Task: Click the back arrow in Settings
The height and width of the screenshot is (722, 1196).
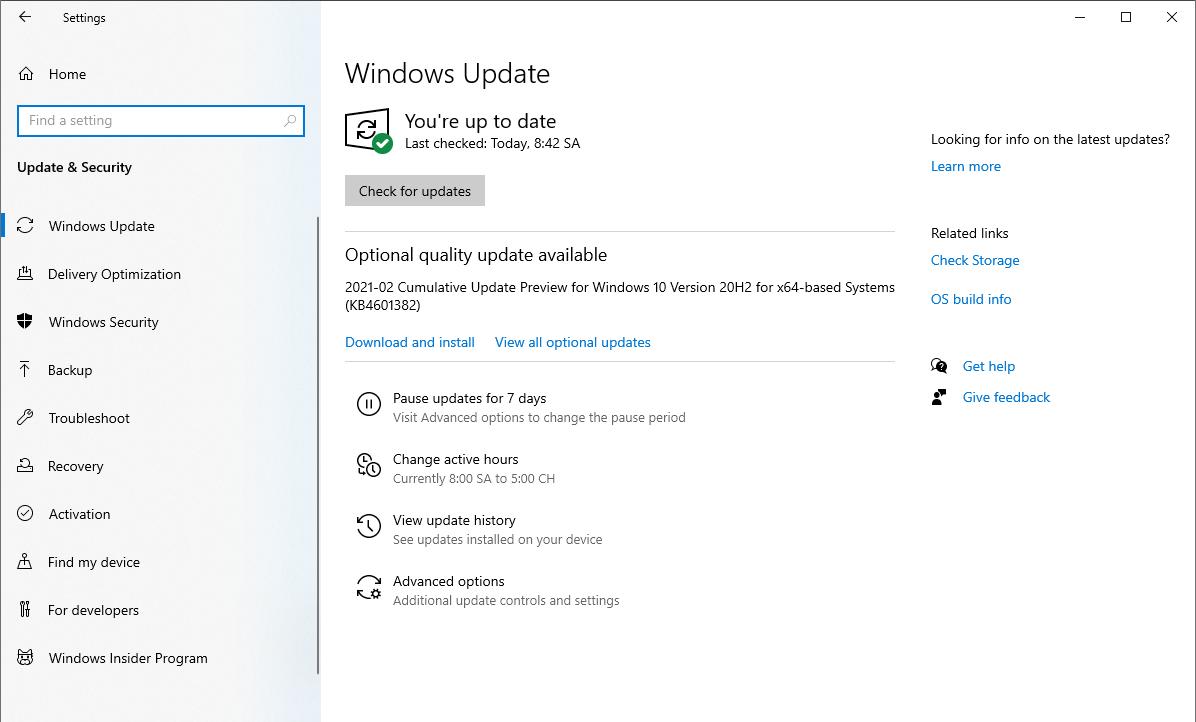Action: pos(25,17)
